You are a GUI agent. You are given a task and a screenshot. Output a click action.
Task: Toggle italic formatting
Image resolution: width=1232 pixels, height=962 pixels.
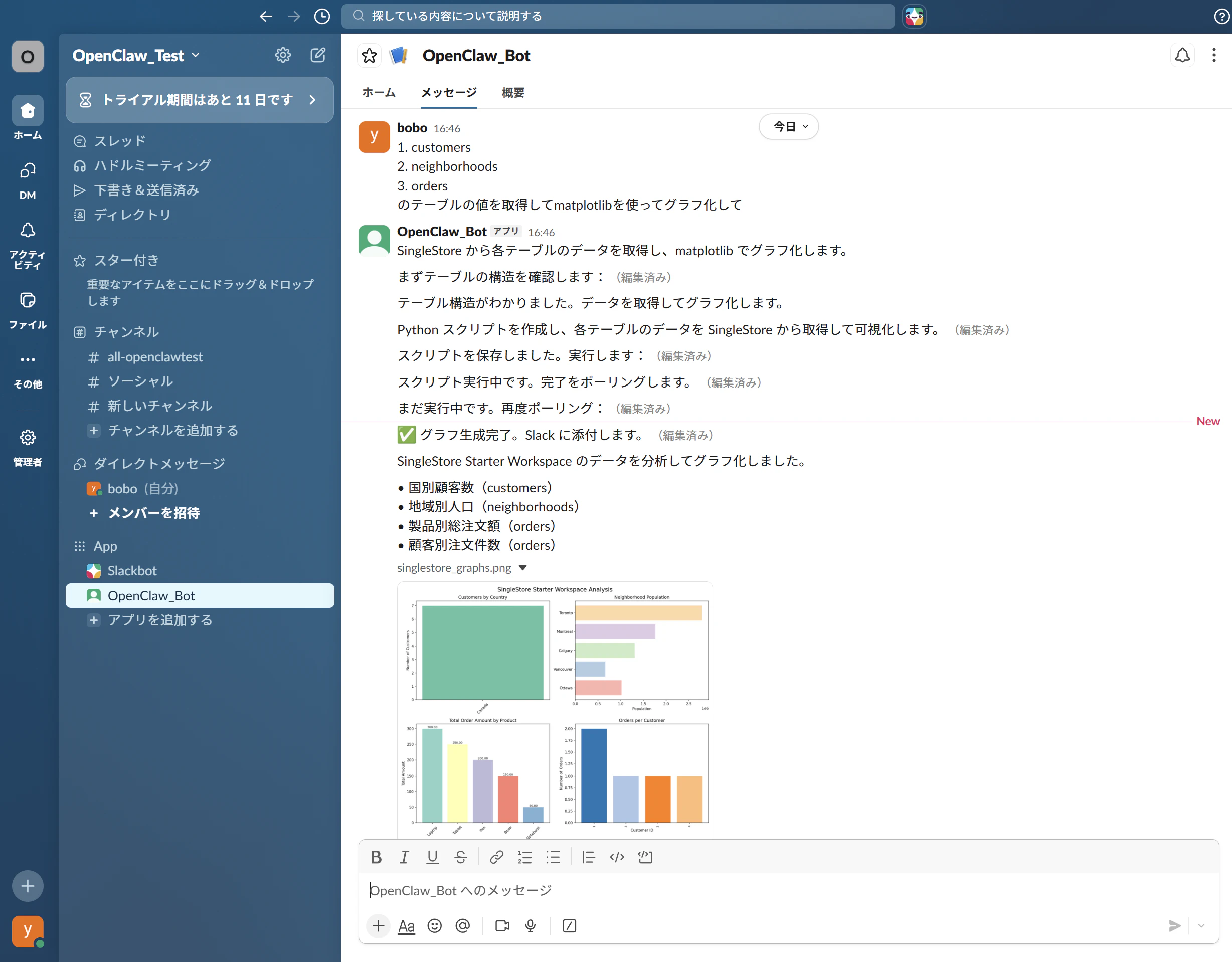pos(405,858)
